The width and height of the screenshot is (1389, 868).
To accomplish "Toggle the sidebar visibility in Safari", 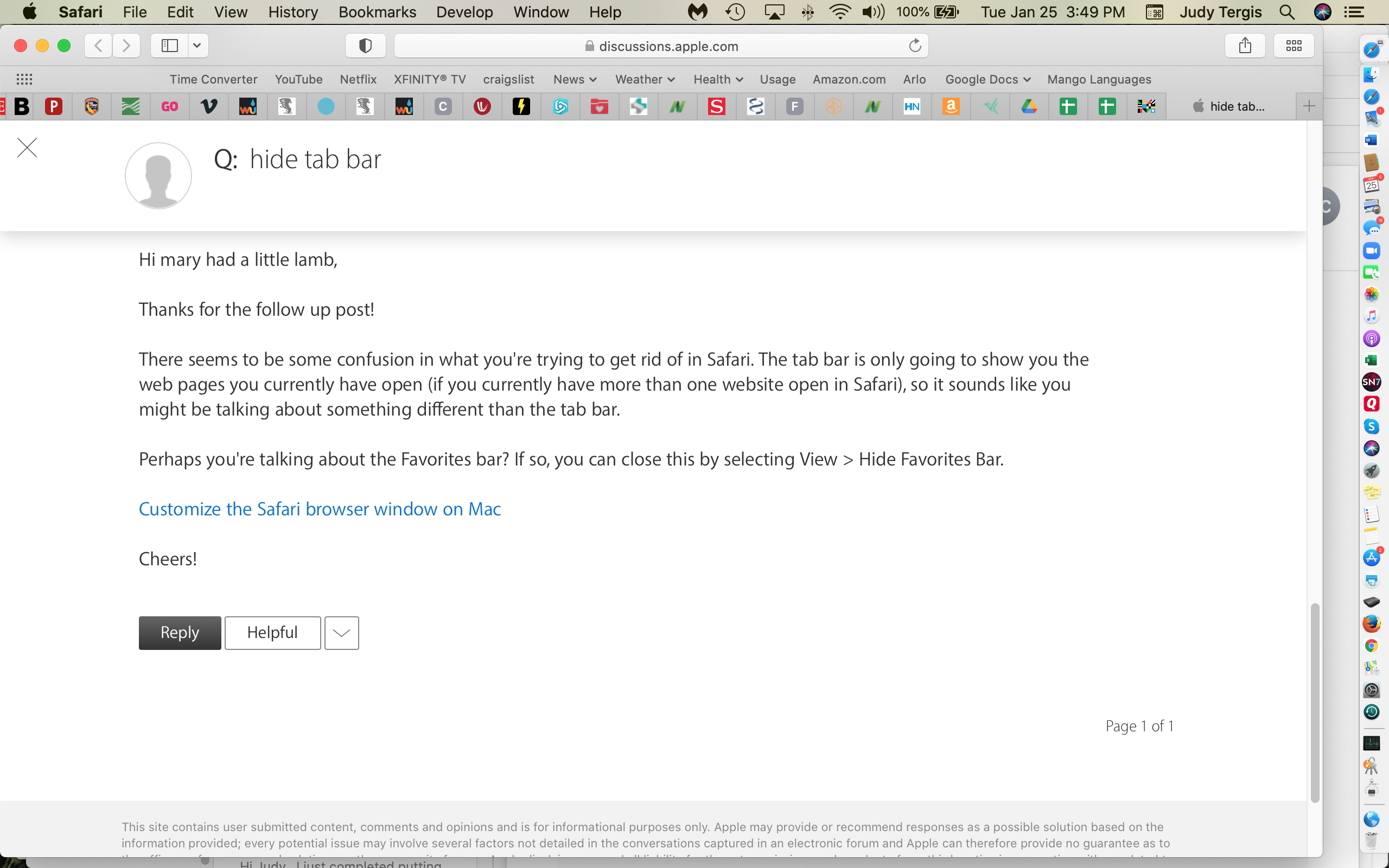I will (x=169, y=46).
